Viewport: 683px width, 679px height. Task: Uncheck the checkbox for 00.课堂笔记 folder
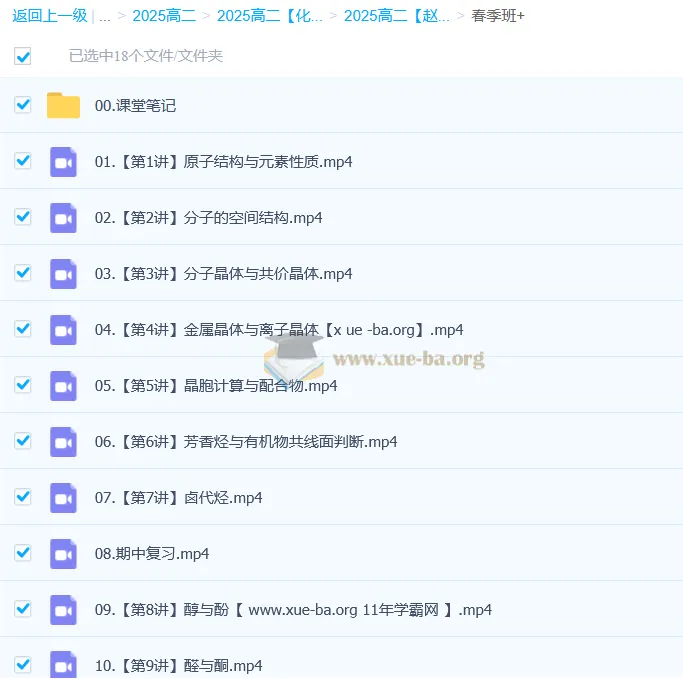23,104
